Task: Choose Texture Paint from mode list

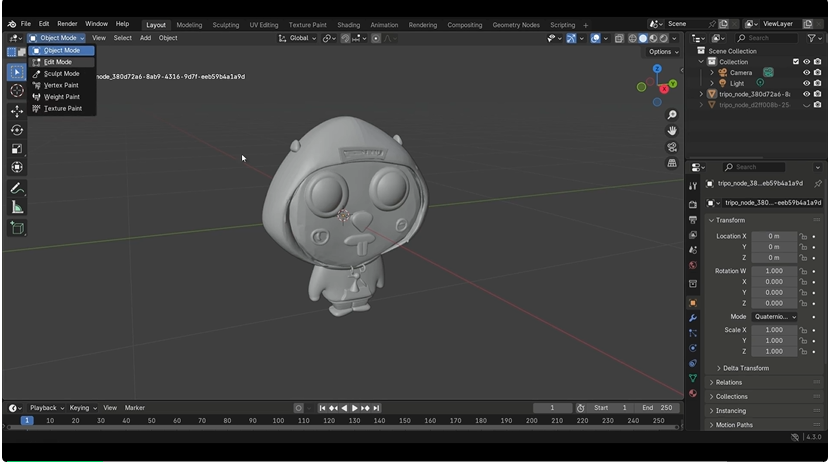Action: pos(61,109)
